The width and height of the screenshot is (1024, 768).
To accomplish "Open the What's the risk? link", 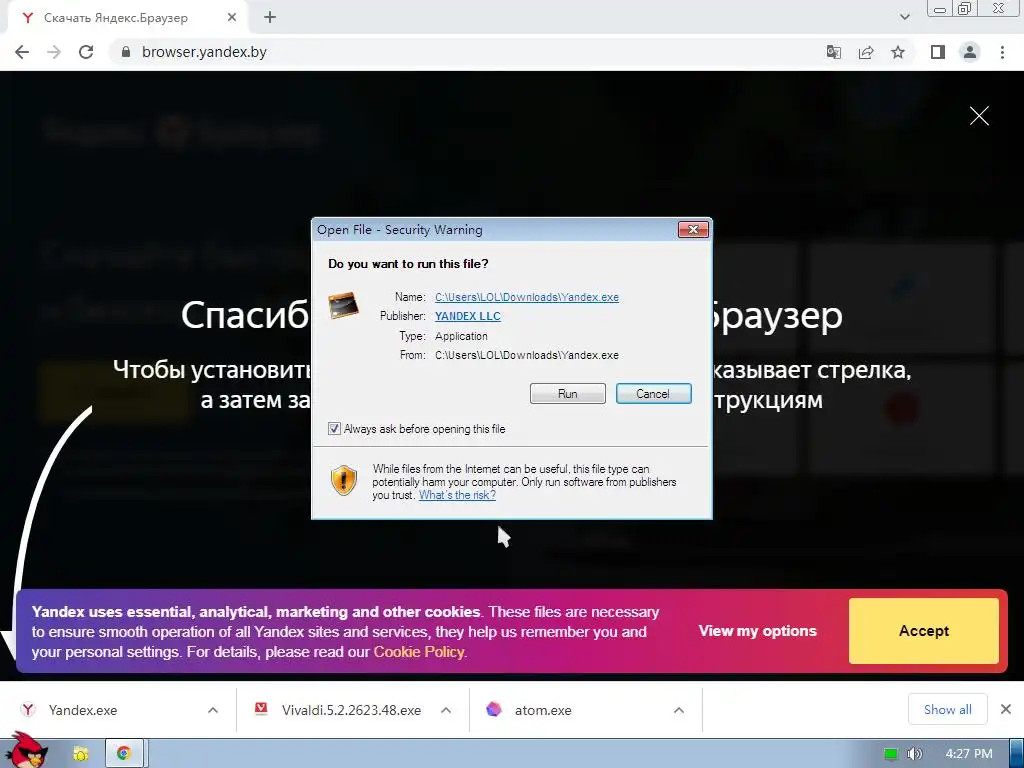I will 457,495.
